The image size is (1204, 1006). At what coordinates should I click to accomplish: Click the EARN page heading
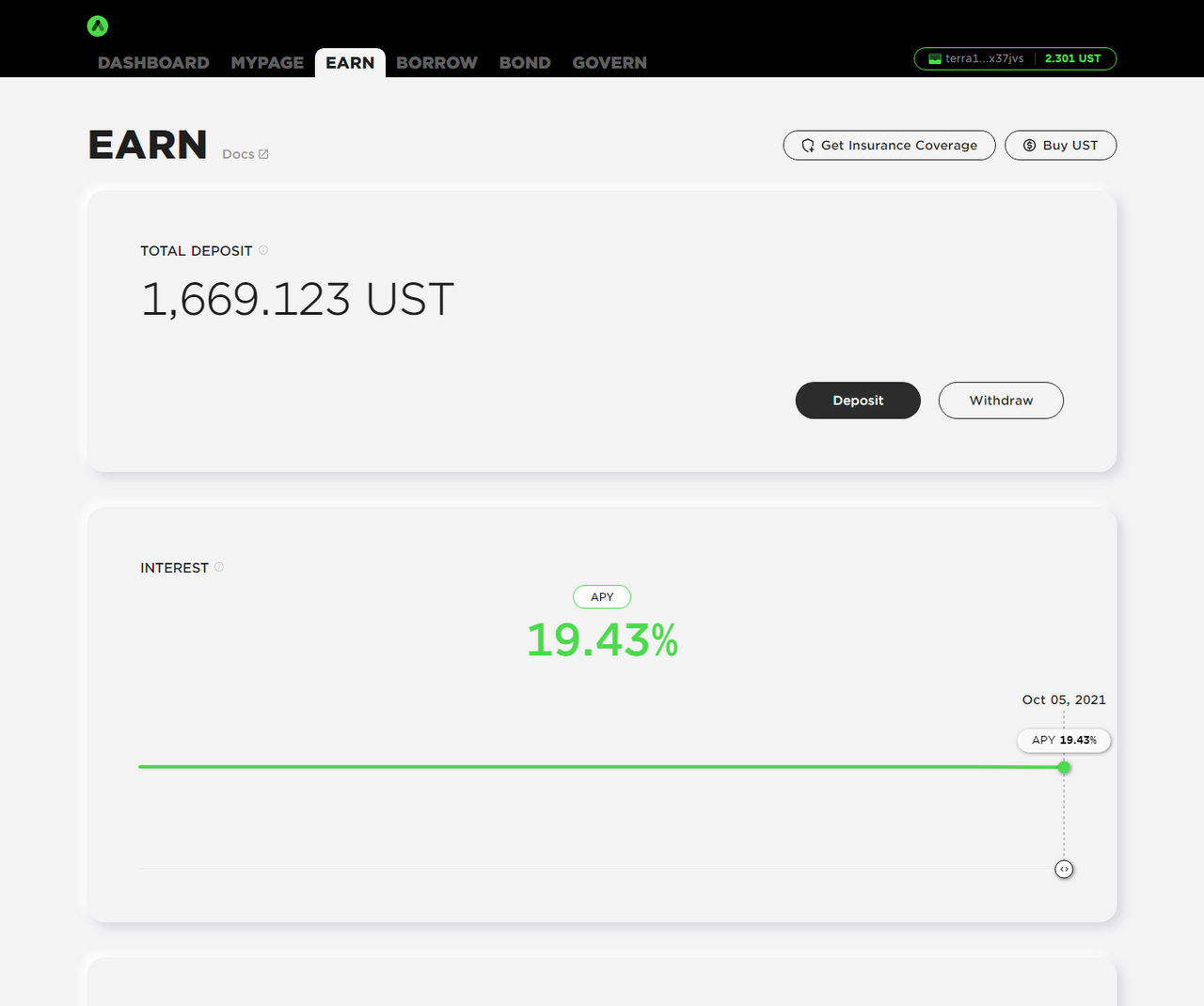pos(148,145)
